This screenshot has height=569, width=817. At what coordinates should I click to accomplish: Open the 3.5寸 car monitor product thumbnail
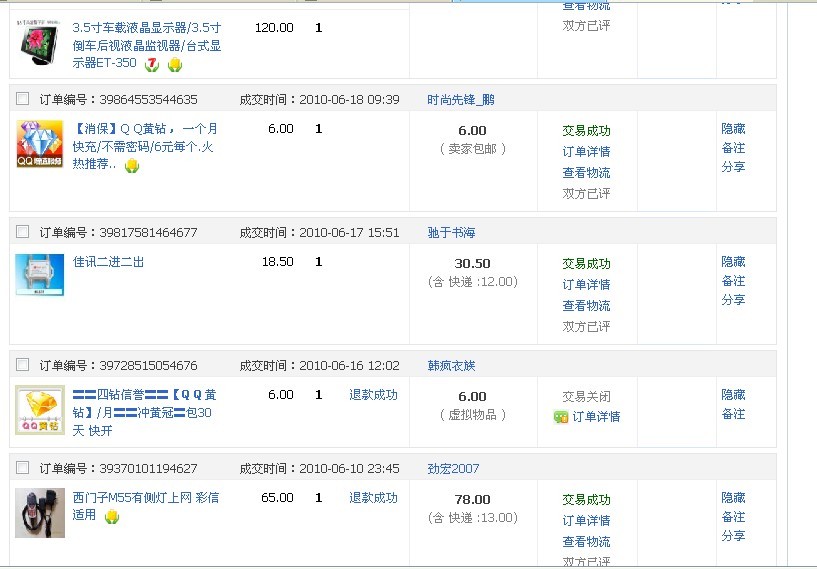point(40,44)
